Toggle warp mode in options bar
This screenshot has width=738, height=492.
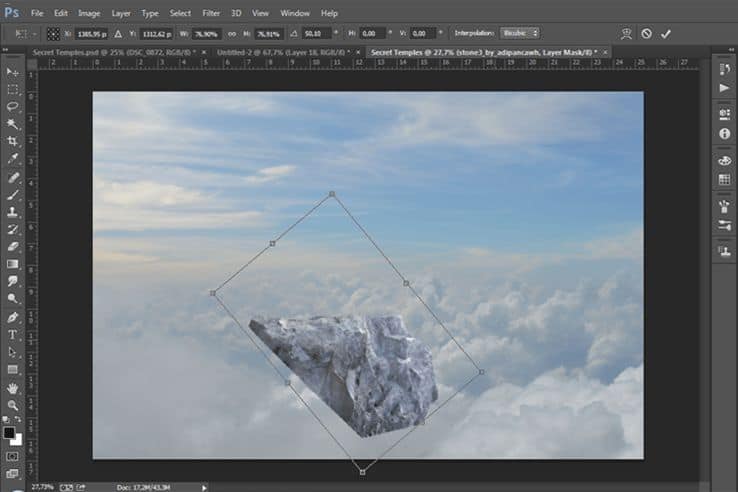tap(626, 34)
